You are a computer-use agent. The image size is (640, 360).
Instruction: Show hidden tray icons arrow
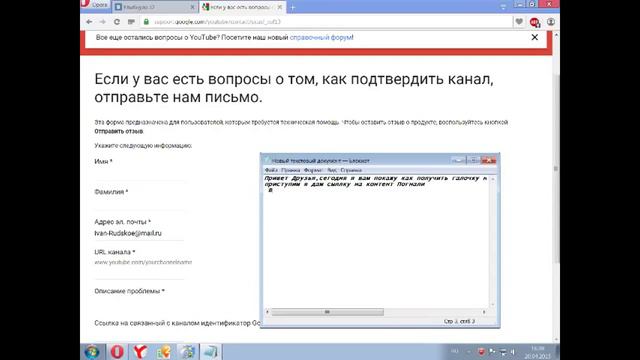click(x=469, y=352)
